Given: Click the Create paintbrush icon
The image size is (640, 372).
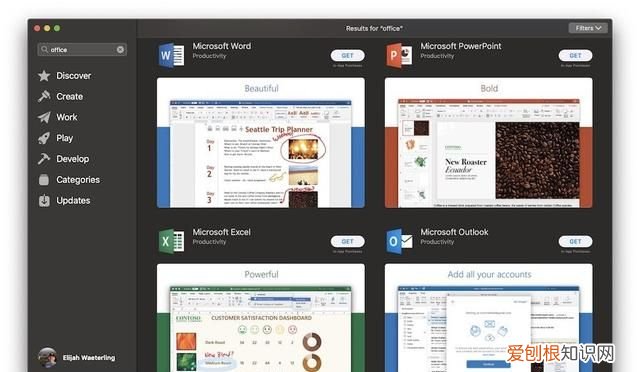Looking at the screenshot, I should (44, 96).
